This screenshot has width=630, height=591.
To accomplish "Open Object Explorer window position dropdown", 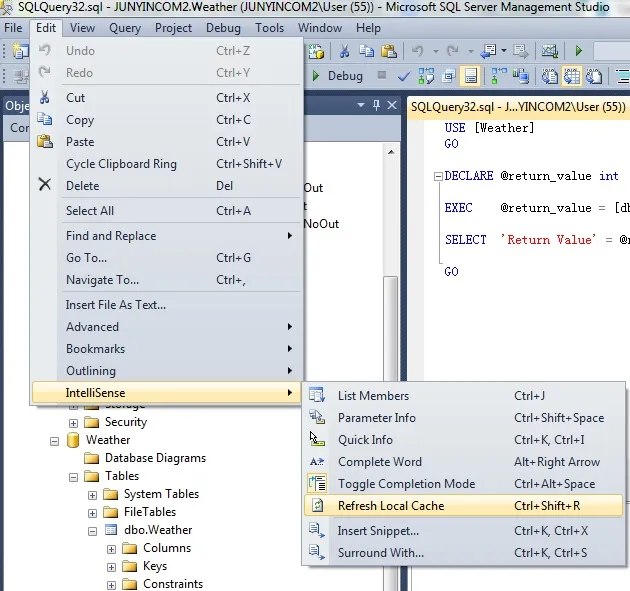I will 361,105.
